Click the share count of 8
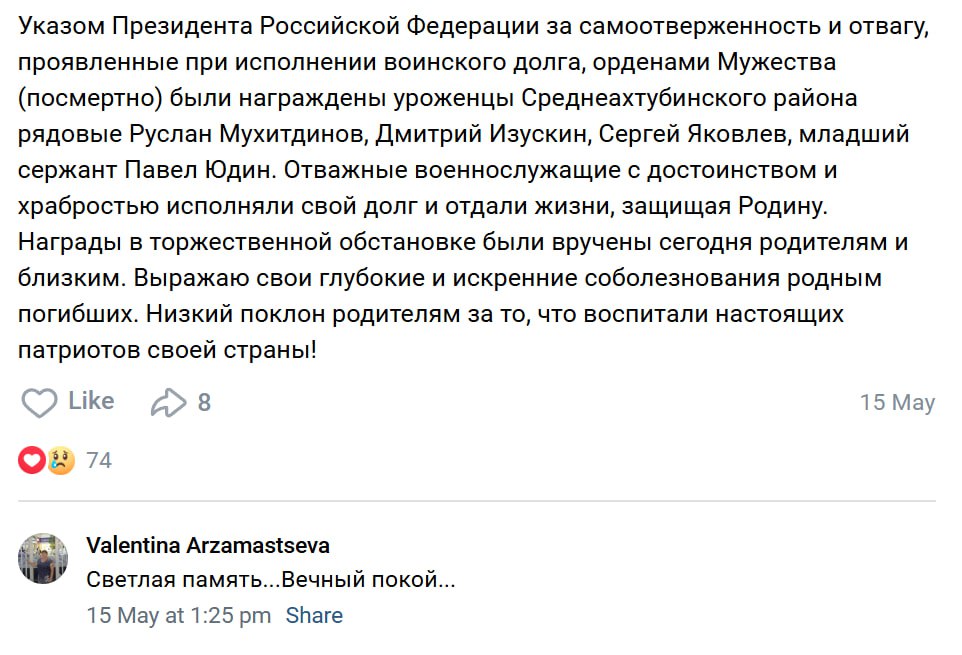Screen dimensions: 962x655 pyautogui.click(x=204, y=403)
